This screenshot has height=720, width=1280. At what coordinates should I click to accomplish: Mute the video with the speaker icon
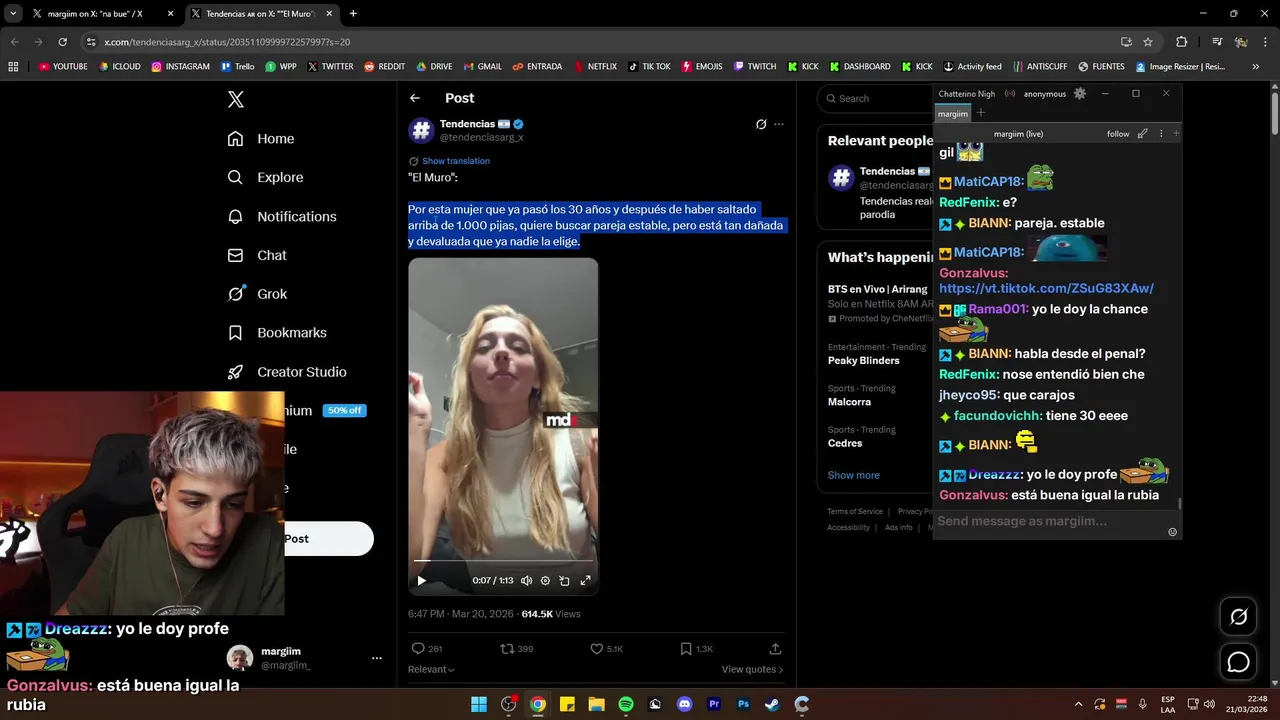pyautogui.click(x=526, y=580)
